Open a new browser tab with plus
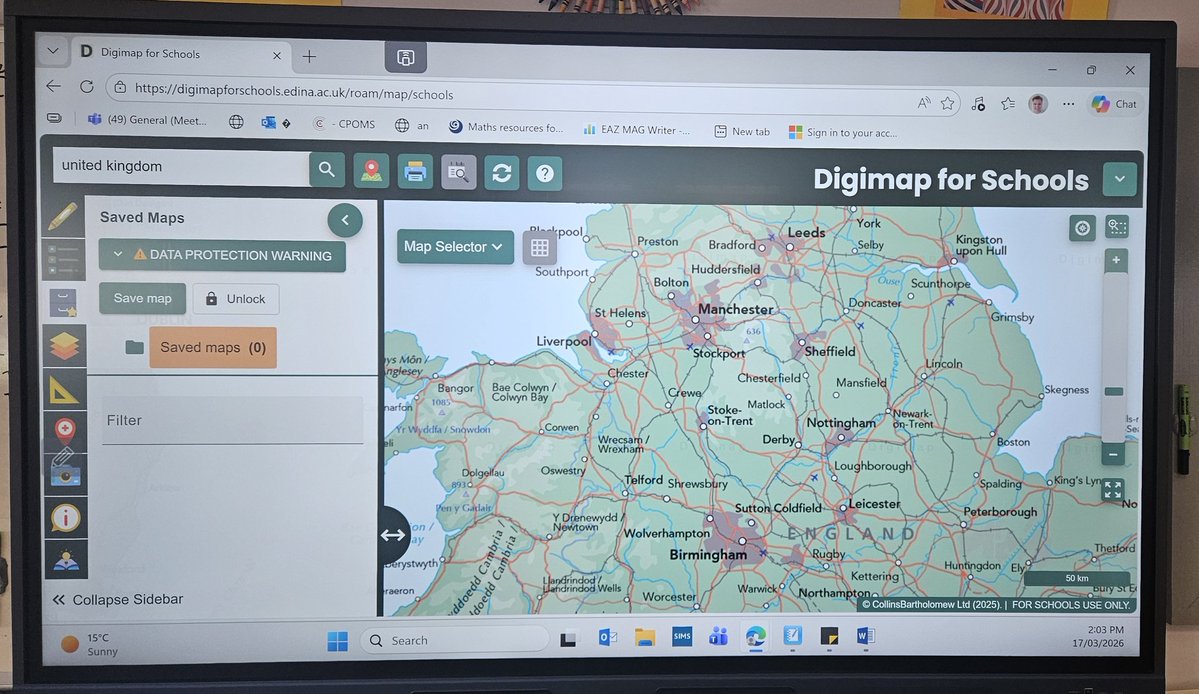 (x=310, y=56)
